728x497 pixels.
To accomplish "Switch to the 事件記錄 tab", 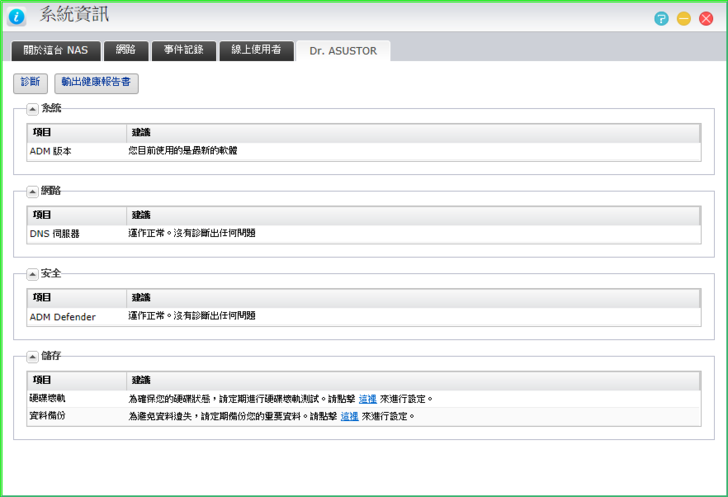I will pos(184,50).
